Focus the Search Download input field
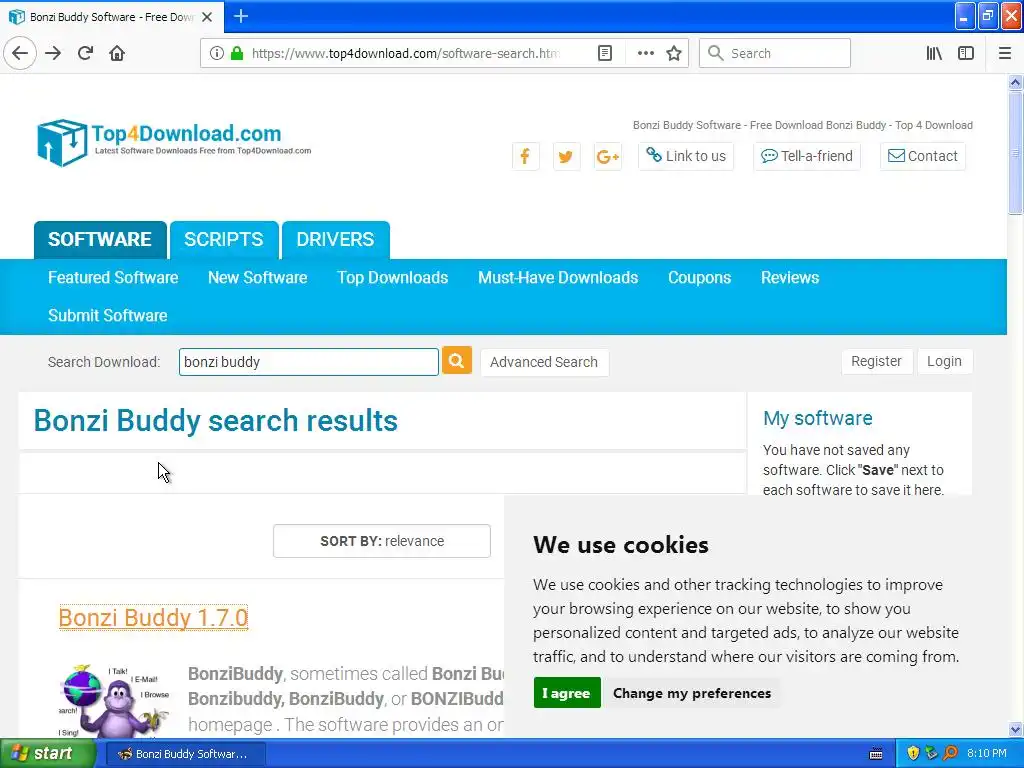 tap(308, 362)
